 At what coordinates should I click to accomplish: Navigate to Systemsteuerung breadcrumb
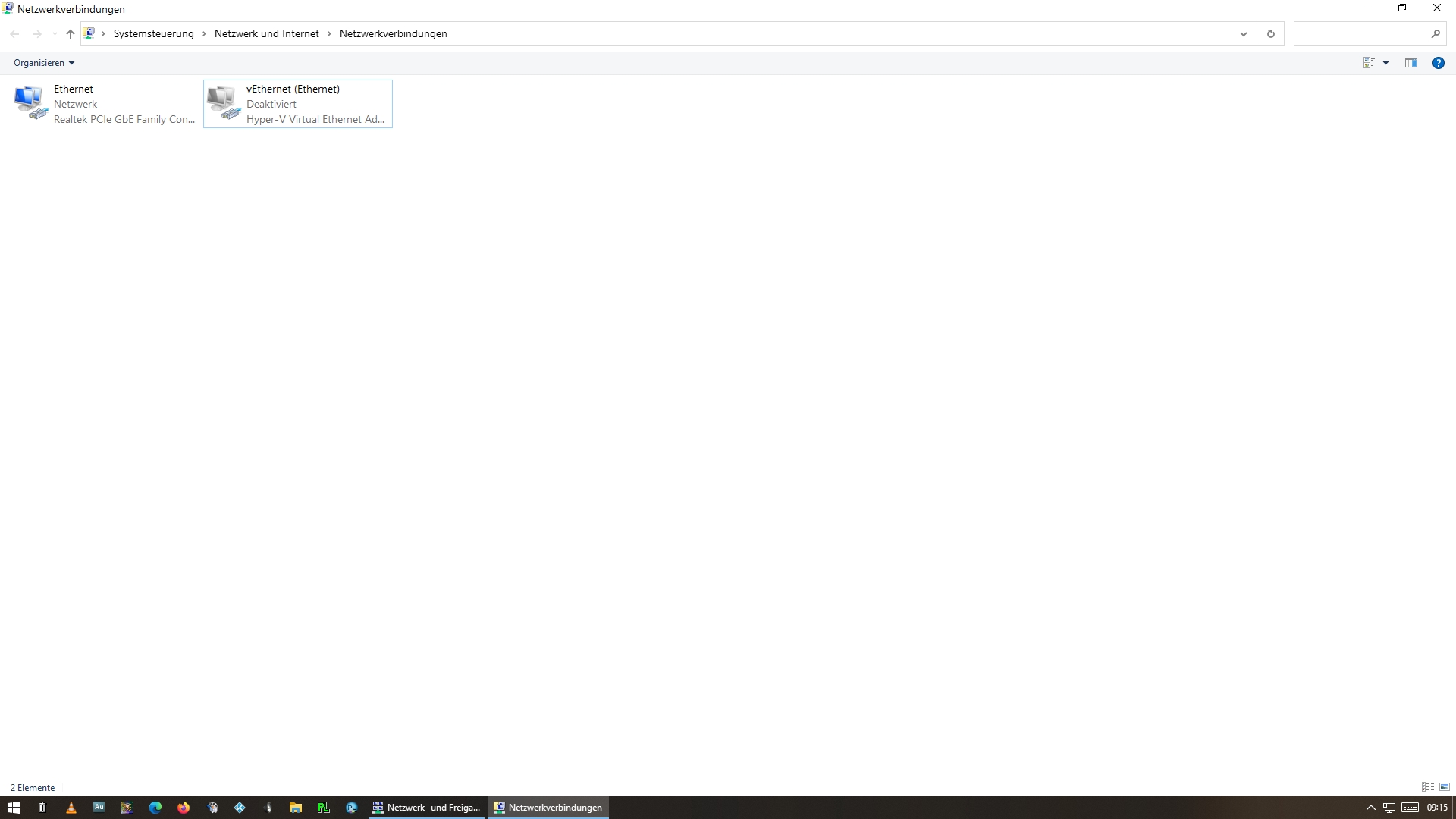click(x=153, y=33)
